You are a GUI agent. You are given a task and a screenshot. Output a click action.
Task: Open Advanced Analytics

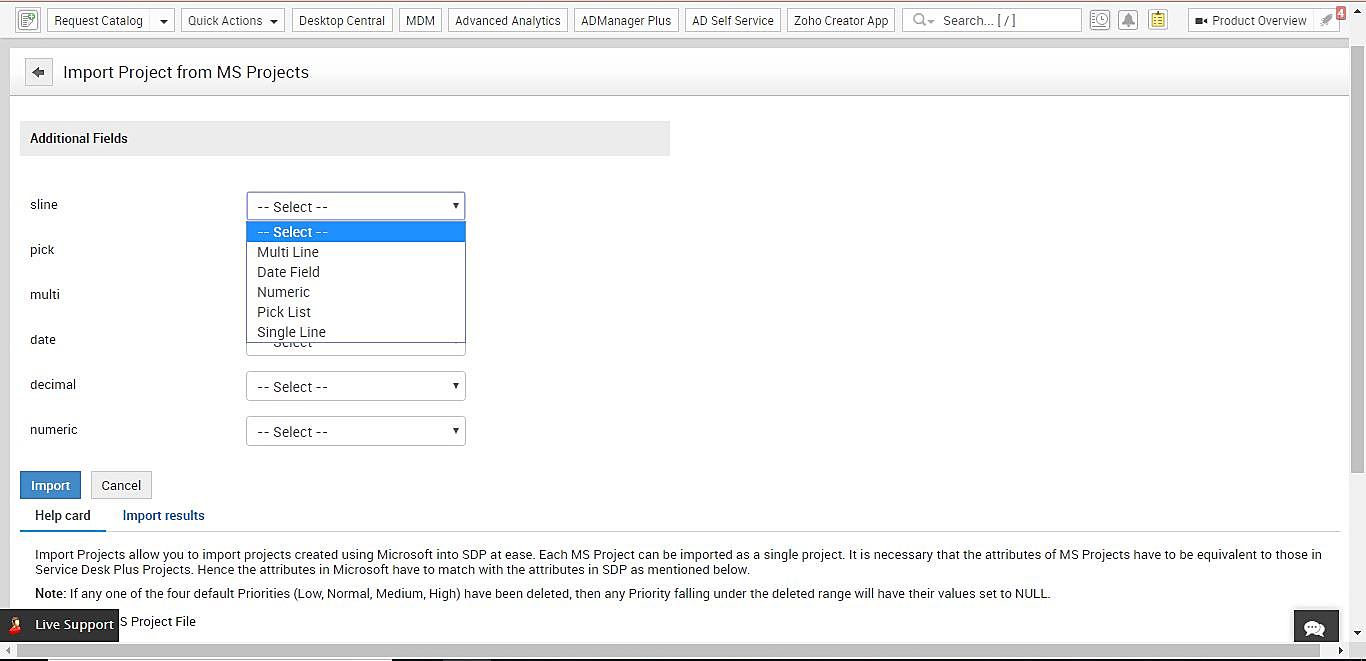click(x=508, y=20)
